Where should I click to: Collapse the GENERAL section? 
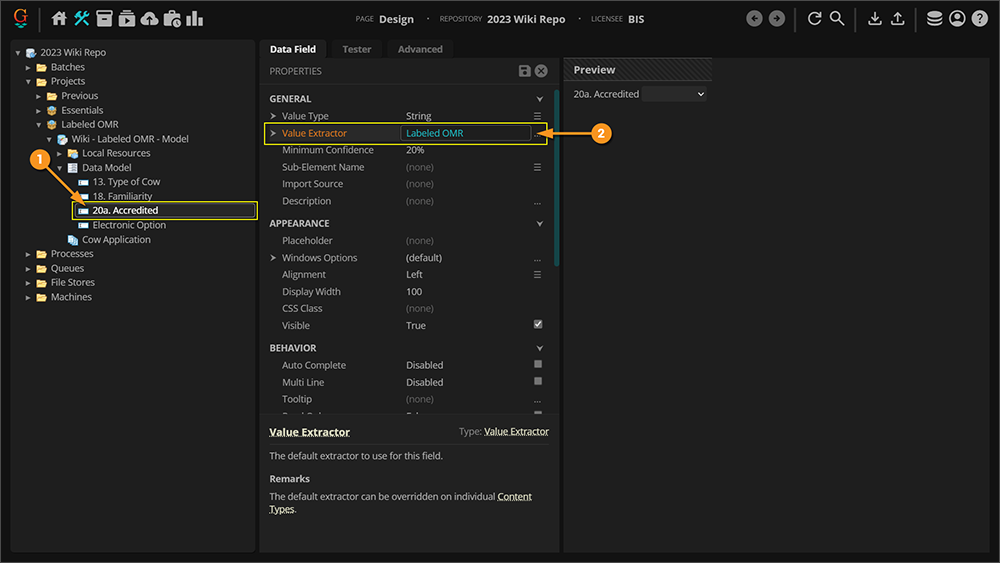(540, 99)
